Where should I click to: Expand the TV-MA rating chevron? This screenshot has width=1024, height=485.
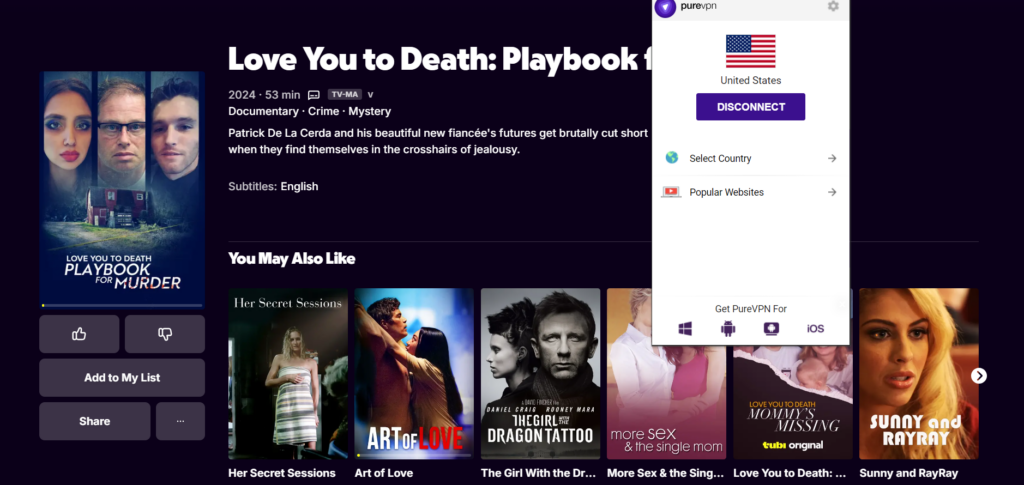pos(370,95)
